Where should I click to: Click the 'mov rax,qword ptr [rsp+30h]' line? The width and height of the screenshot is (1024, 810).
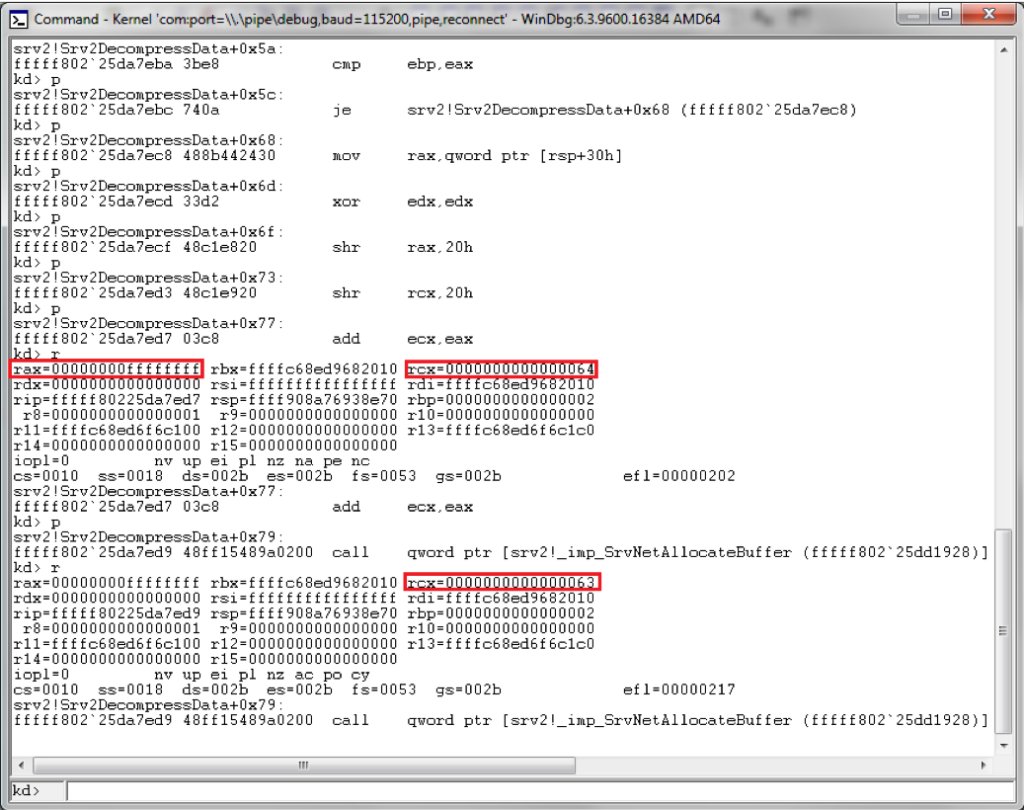[x=317, y=155]
